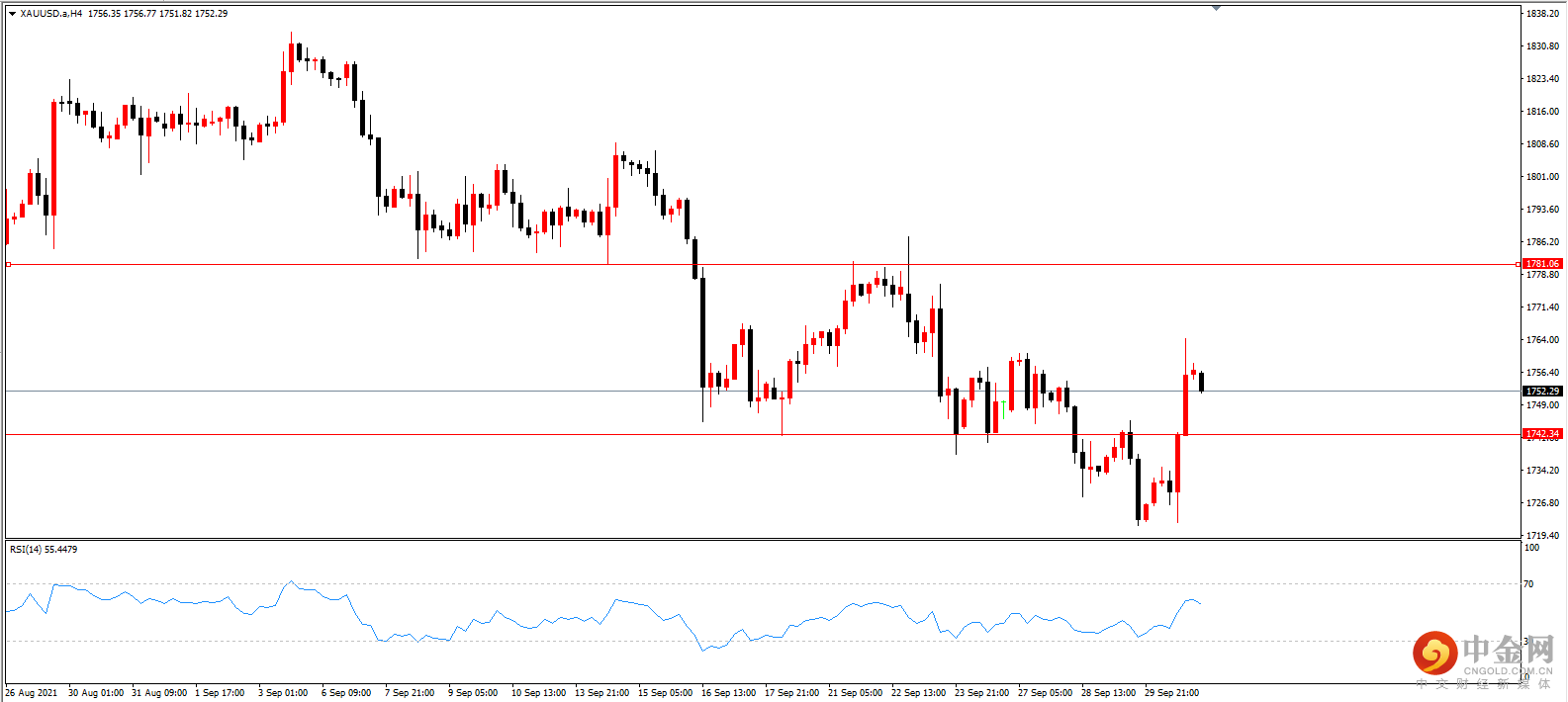This screenshot has width=1568, height=702.
Task: Click the 7 Sep 21:00 time label
Action: pos(410,693)
